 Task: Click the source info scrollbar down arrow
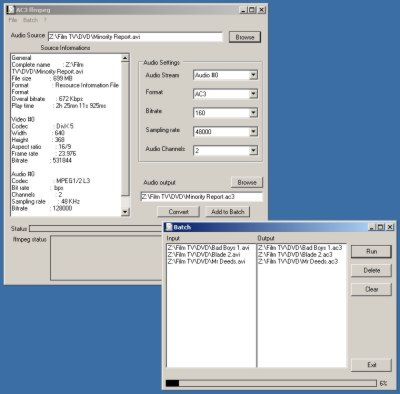point(125,212)
